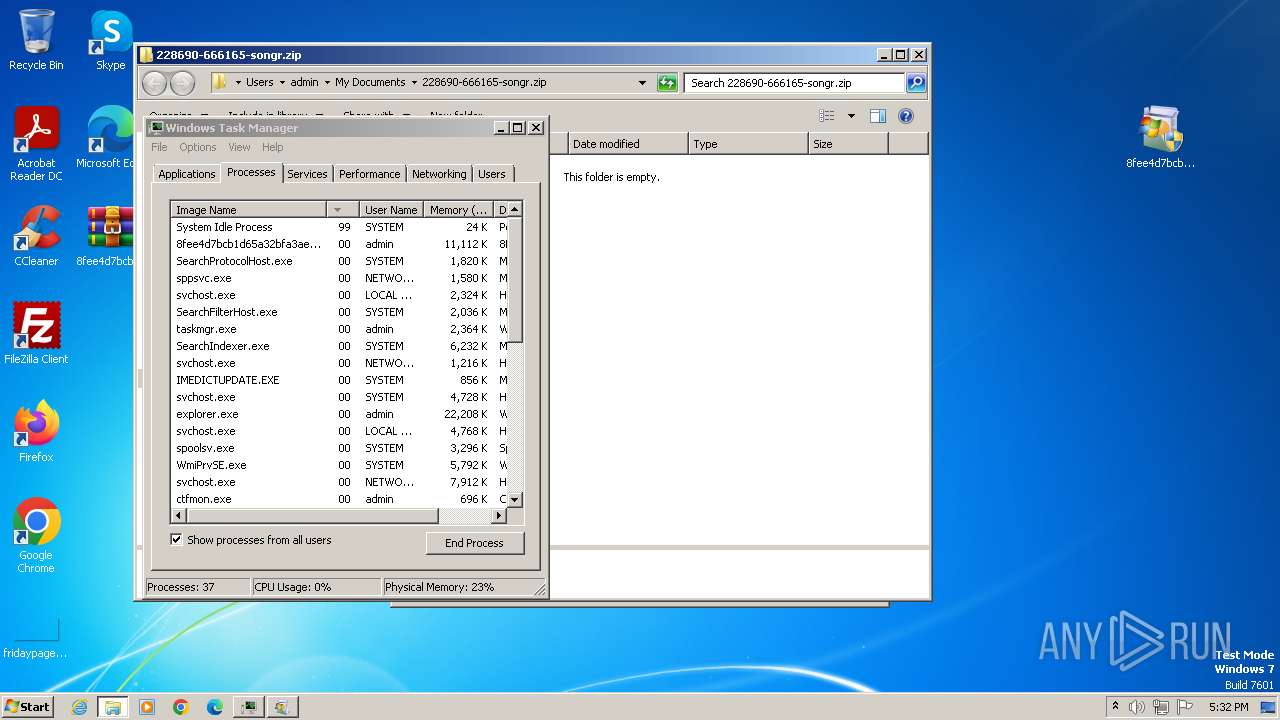Sort by User Name column header
This screenshot has width=1280, height=720.
coord(391,210)
